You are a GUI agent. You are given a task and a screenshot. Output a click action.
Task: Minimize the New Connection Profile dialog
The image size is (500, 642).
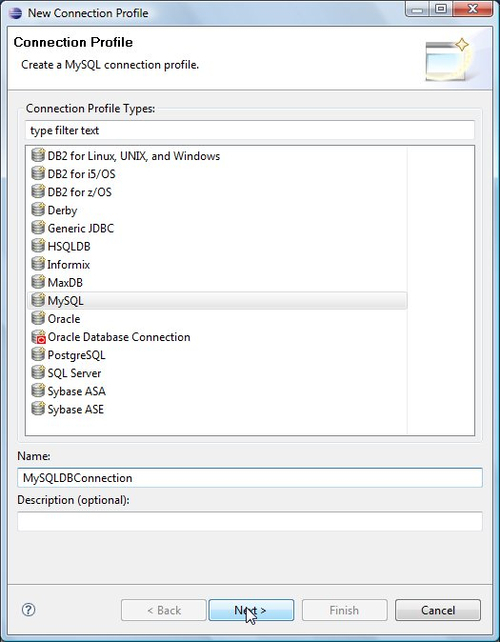click(x=418, y=9)
